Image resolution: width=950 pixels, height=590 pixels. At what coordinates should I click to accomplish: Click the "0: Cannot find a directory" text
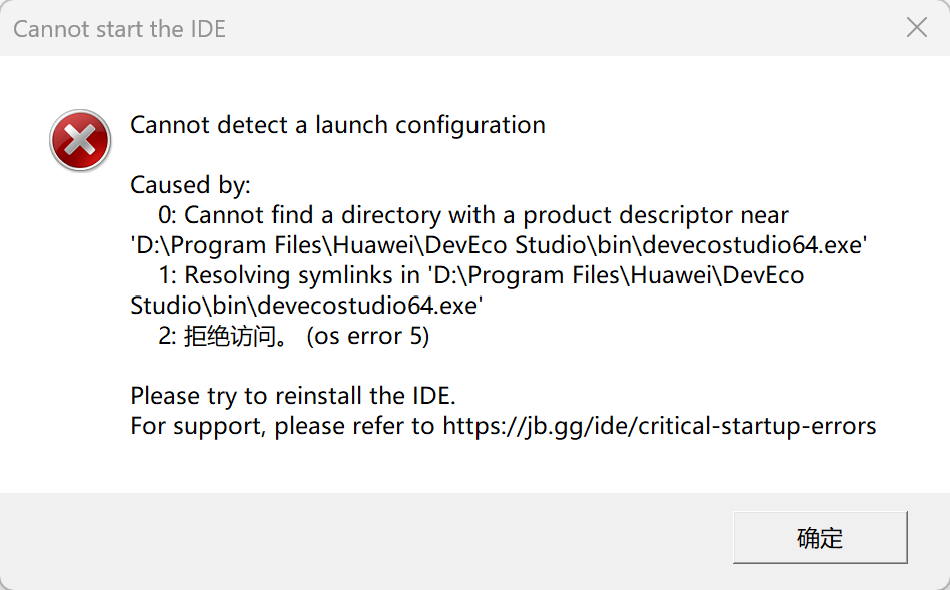point(299,215)
